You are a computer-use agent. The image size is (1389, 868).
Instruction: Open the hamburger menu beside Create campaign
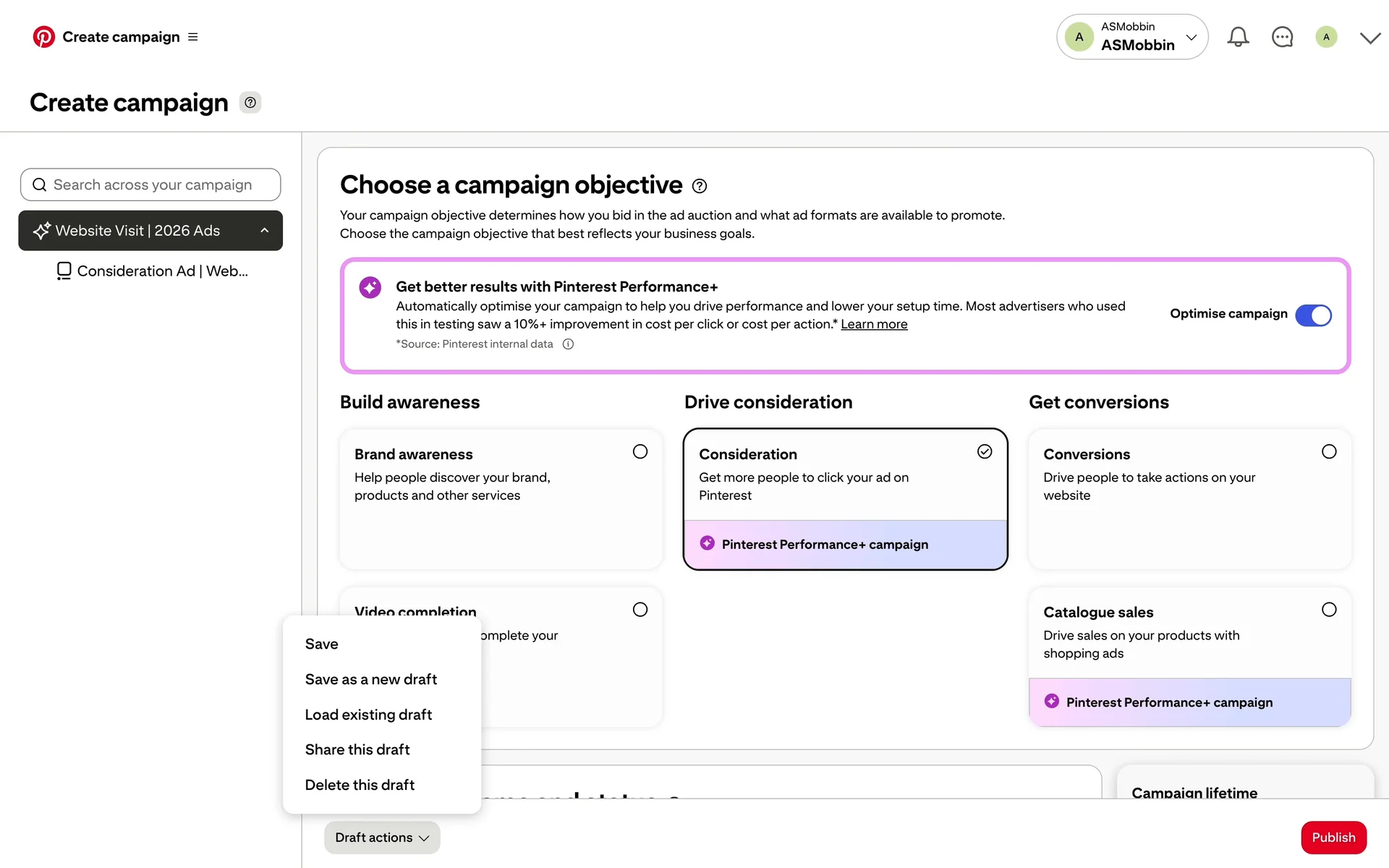[x=193, y=37]
